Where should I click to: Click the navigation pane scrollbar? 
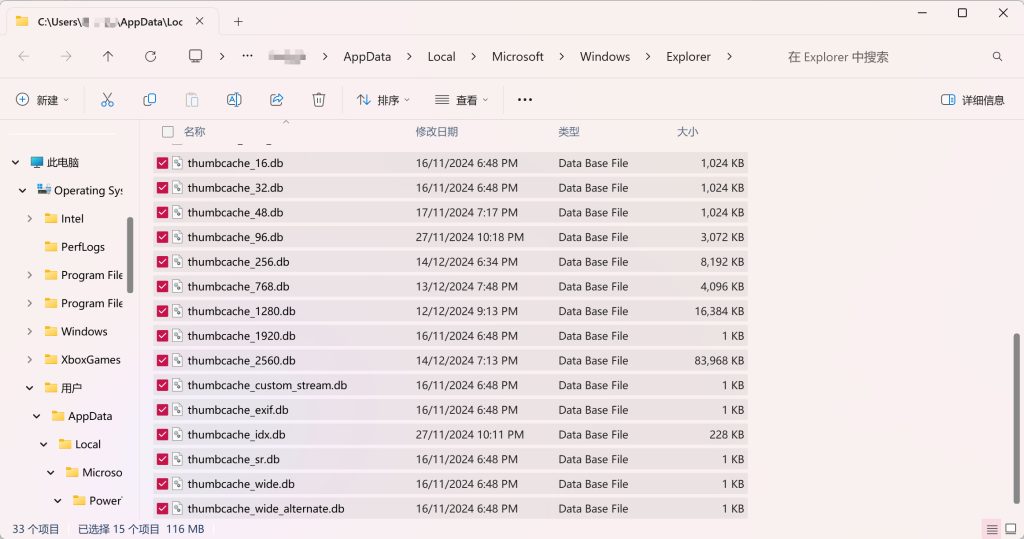click(x=130, y=255)
